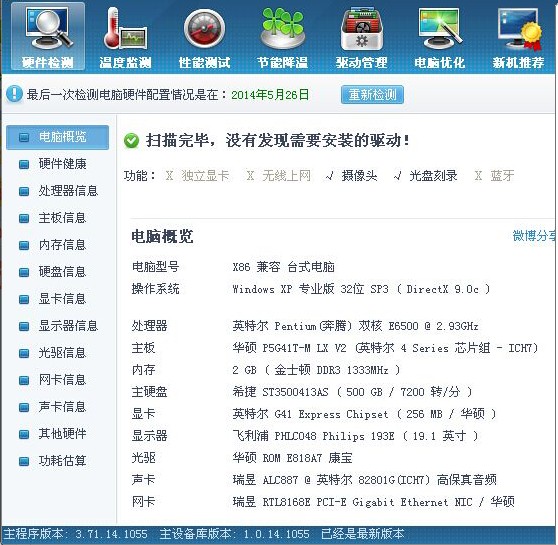This screenshot has height=545, width=558.
Task: Open the 微博分享 link
Action: pos(535,236)
